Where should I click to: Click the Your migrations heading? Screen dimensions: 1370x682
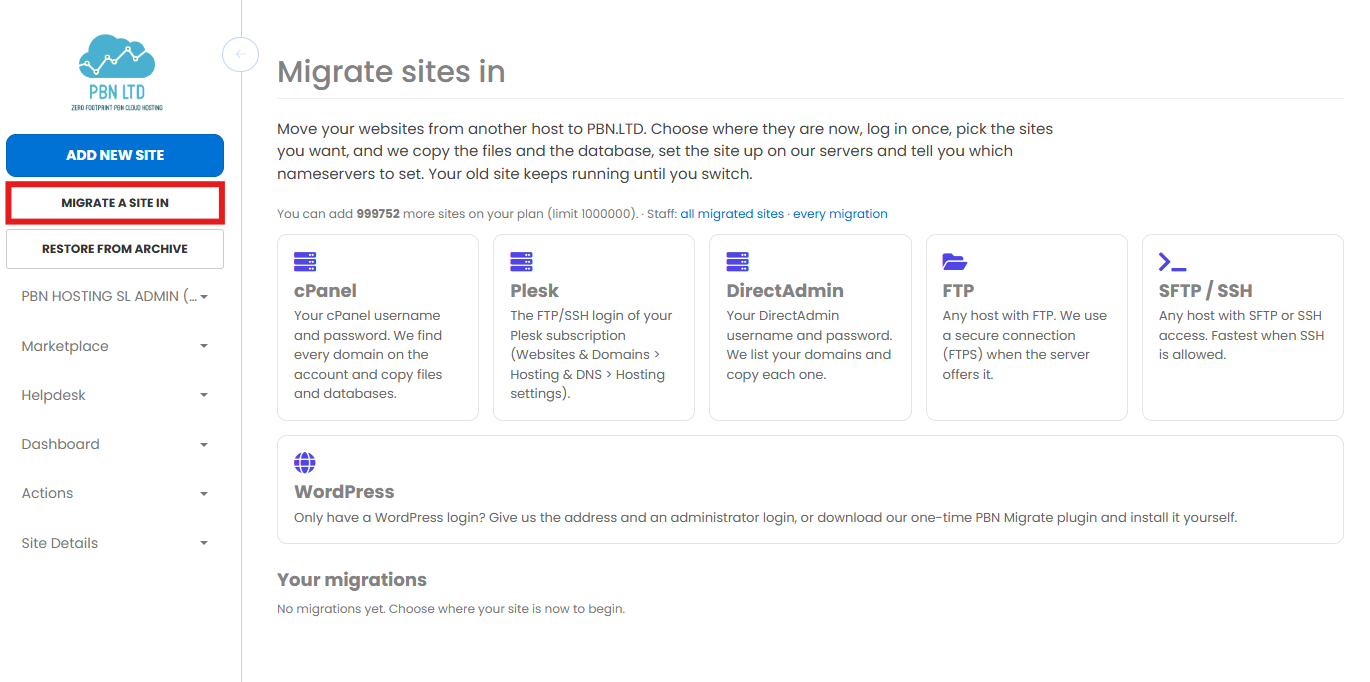pos(352,580)
